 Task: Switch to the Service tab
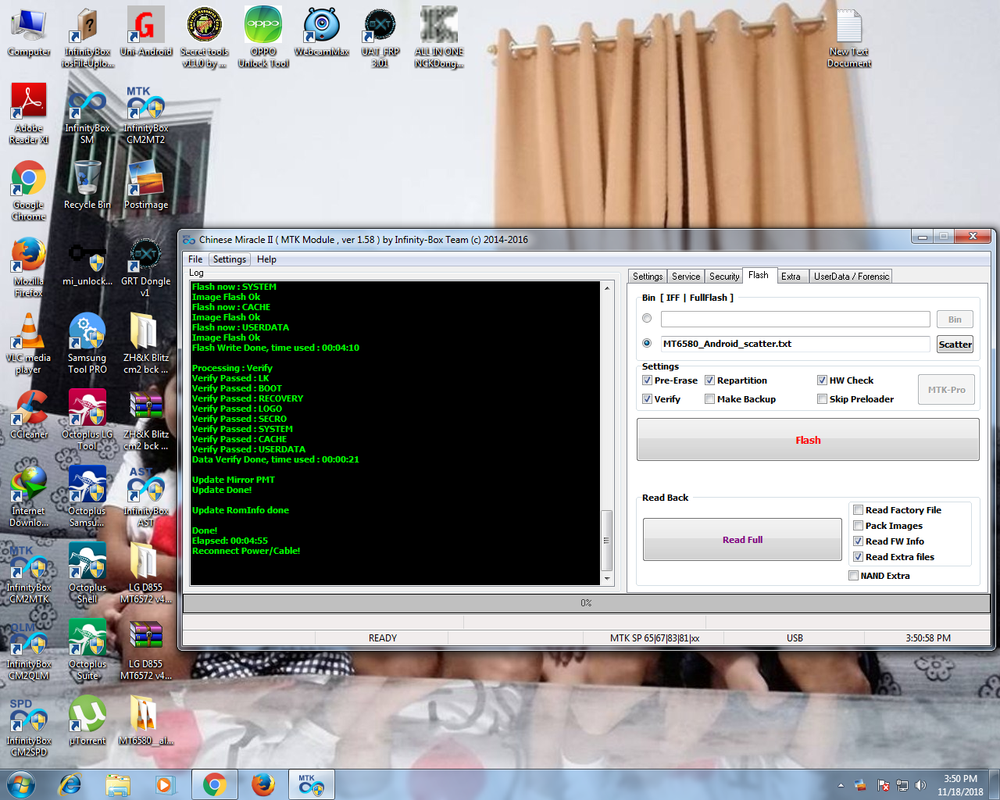click(686, 276)
